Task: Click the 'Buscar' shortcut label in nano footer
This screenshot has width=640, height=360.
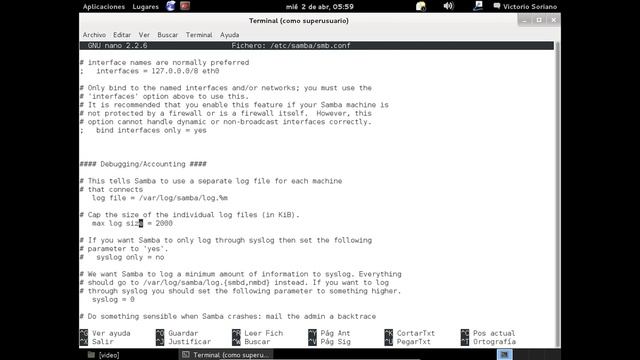Action: [x=257, y=342]
